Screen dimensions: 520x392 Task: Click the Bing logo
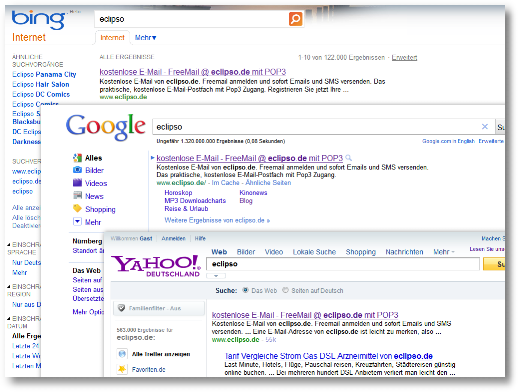pos(39,20)
